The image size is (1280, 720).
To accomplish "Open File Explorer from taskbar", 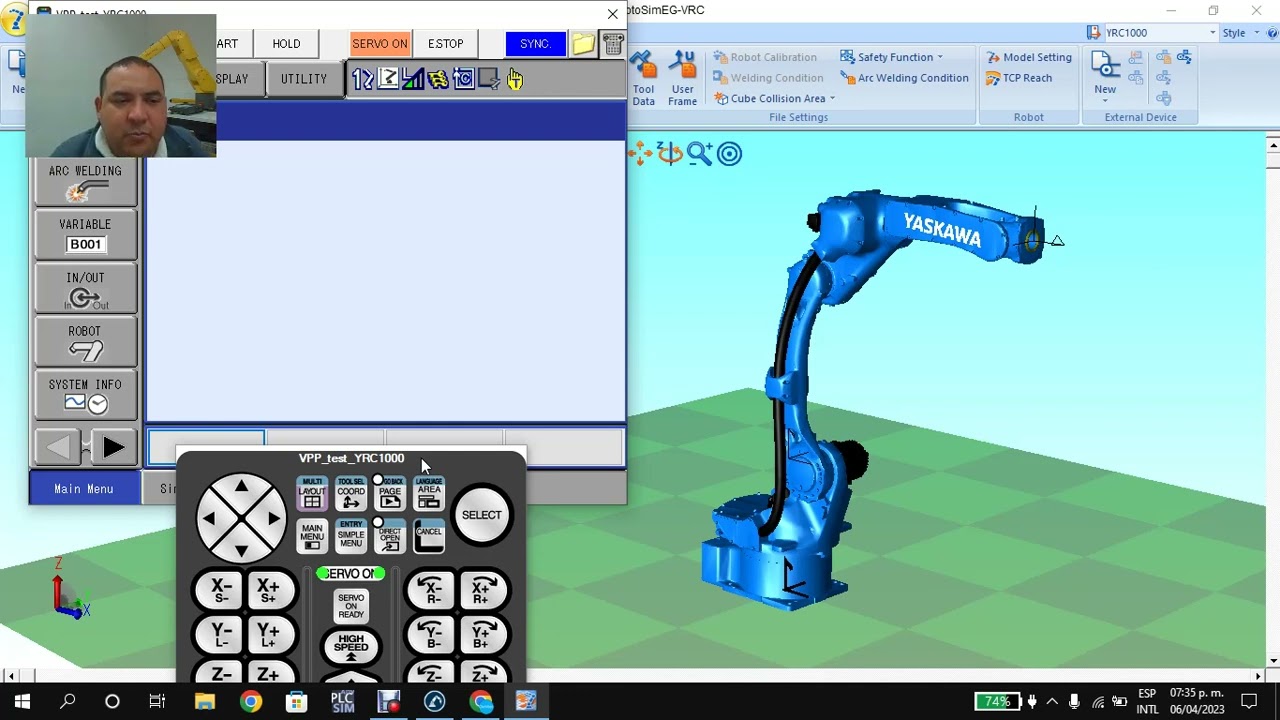I will pyautogui.click(x=204, y=702).
